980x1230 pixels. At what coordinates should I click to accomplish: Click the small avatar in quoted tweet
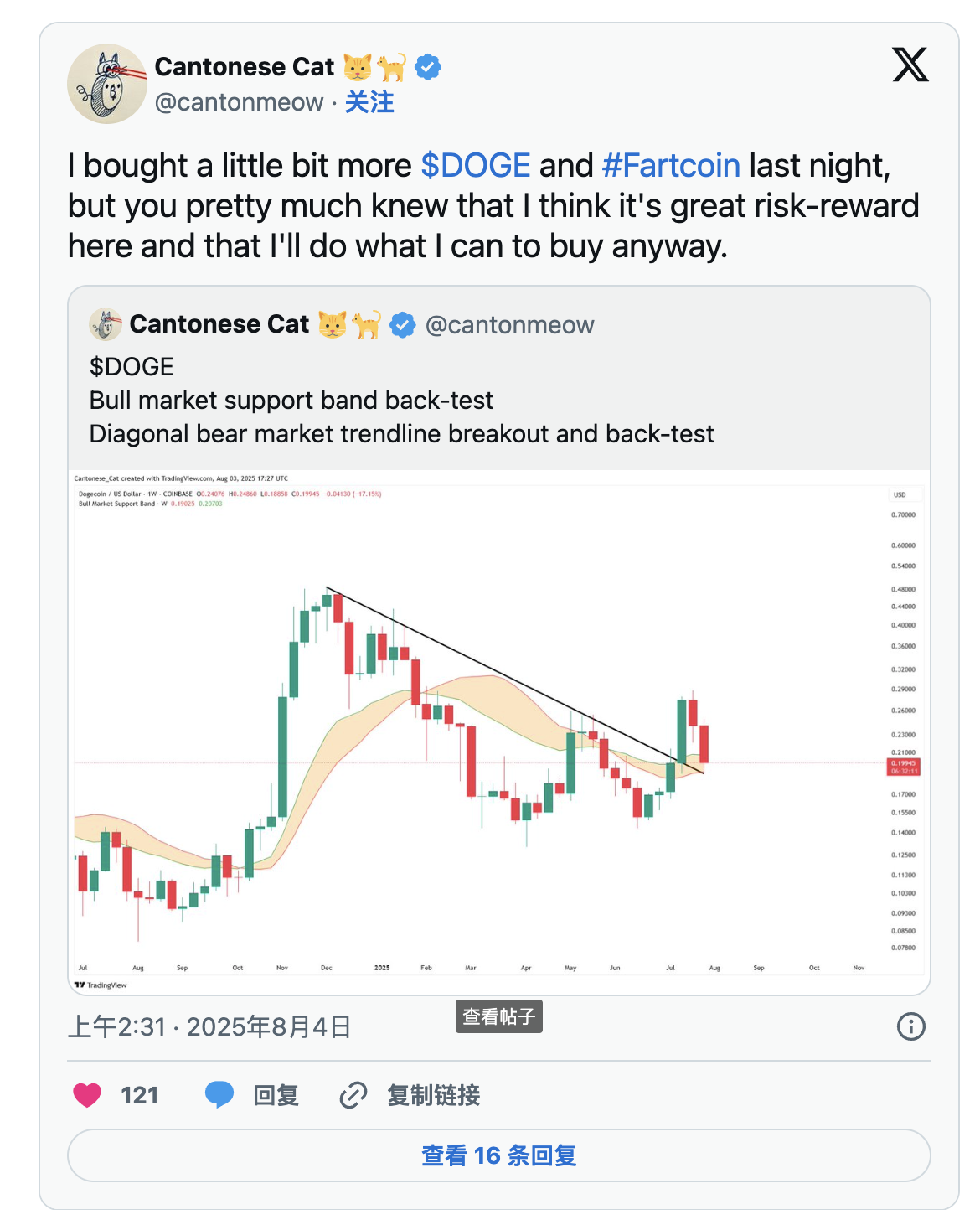pyautogui.click(x=106, y=324)
